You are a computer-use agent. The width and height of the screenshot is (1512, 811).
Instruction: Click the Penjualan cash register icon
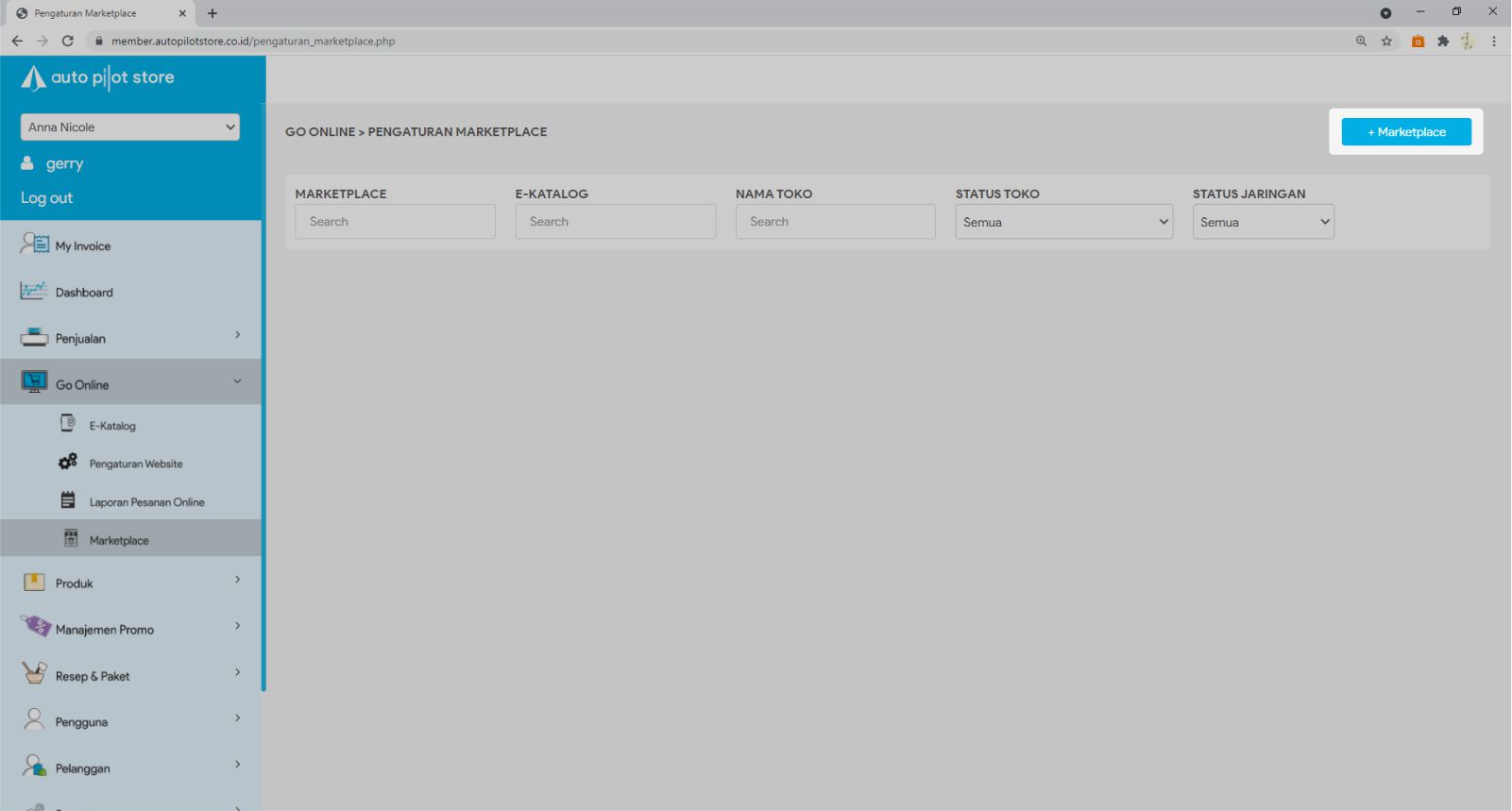click(x=34, y=337)
